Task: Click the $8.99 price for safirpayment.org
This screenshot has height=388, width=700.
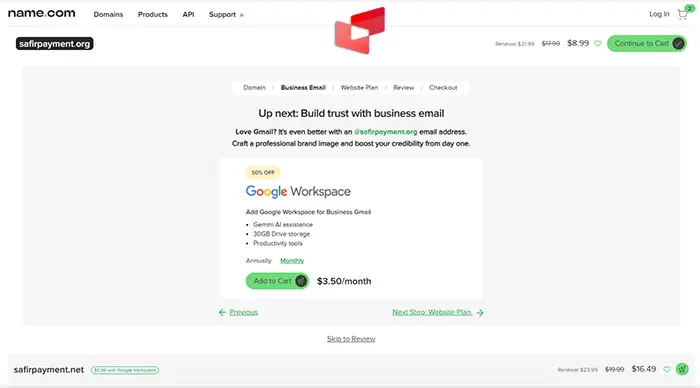Action: [x=578, y=43]
